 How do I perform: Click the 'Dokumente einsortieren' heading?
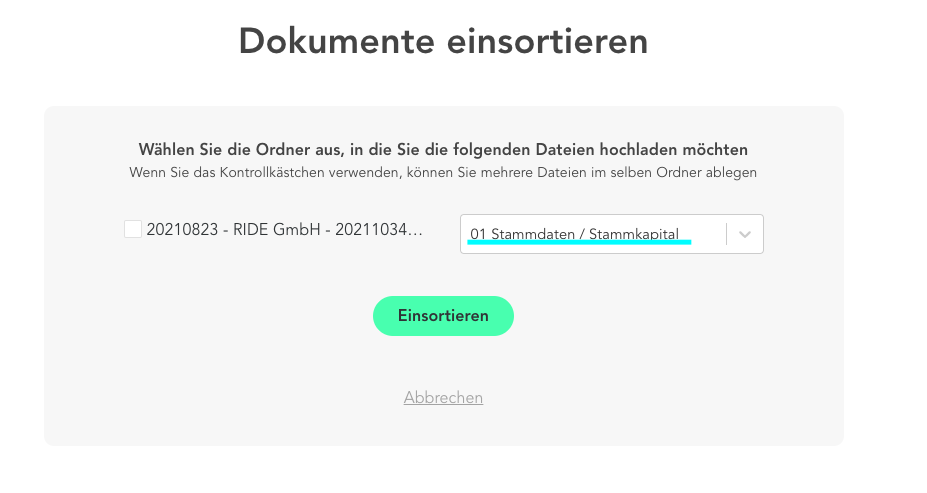(x=443, y=42)
